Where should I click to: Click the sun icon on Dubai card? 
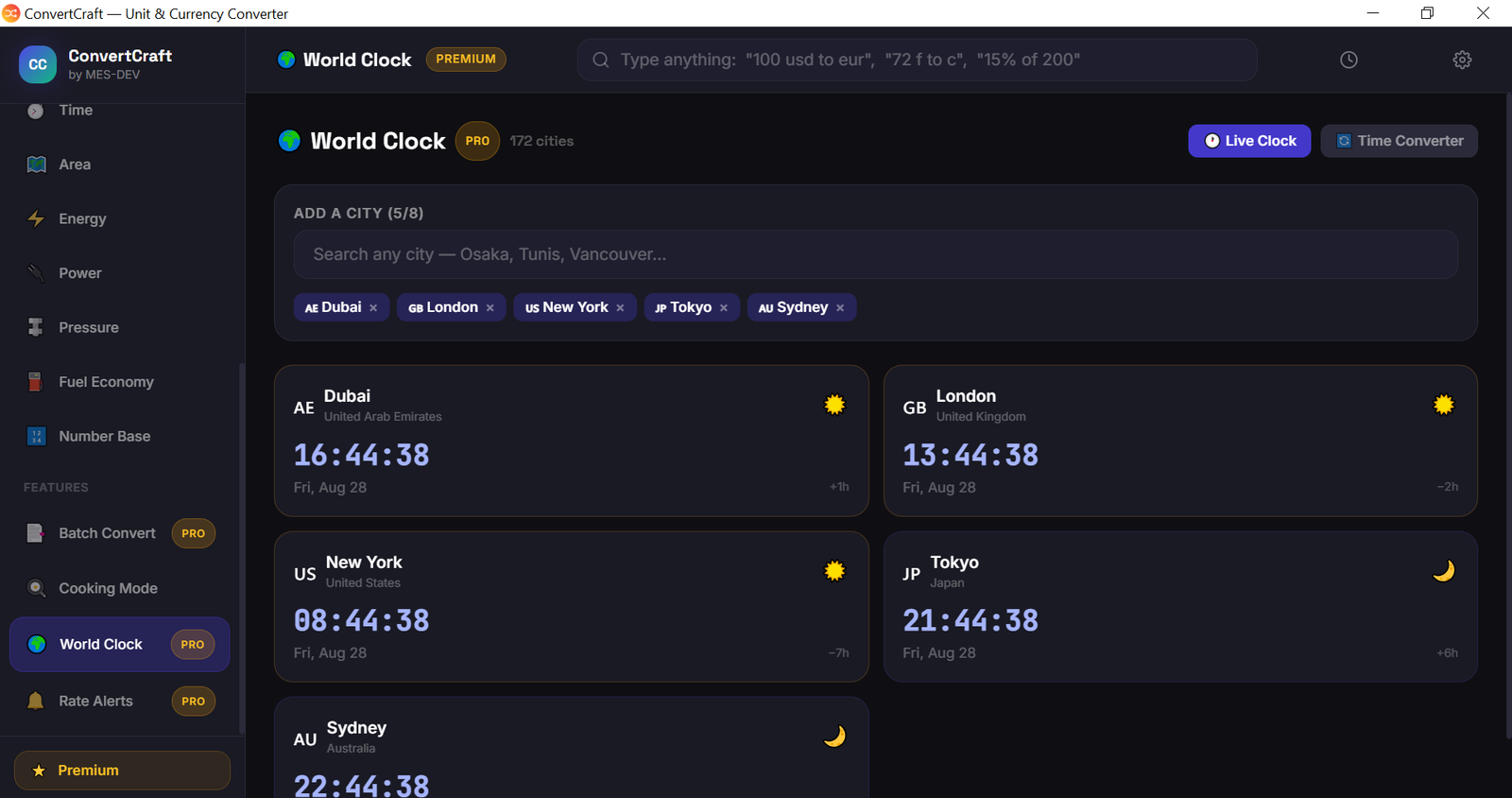pos(834,405)
